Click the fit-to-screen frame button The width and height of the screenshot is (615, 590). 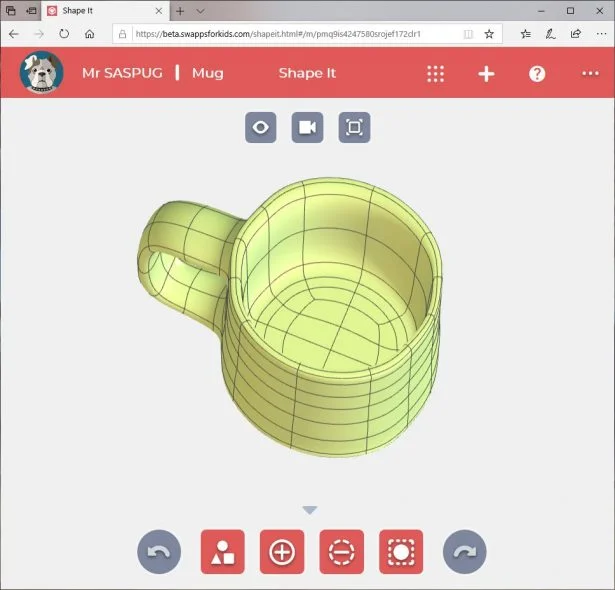point(354,127)
